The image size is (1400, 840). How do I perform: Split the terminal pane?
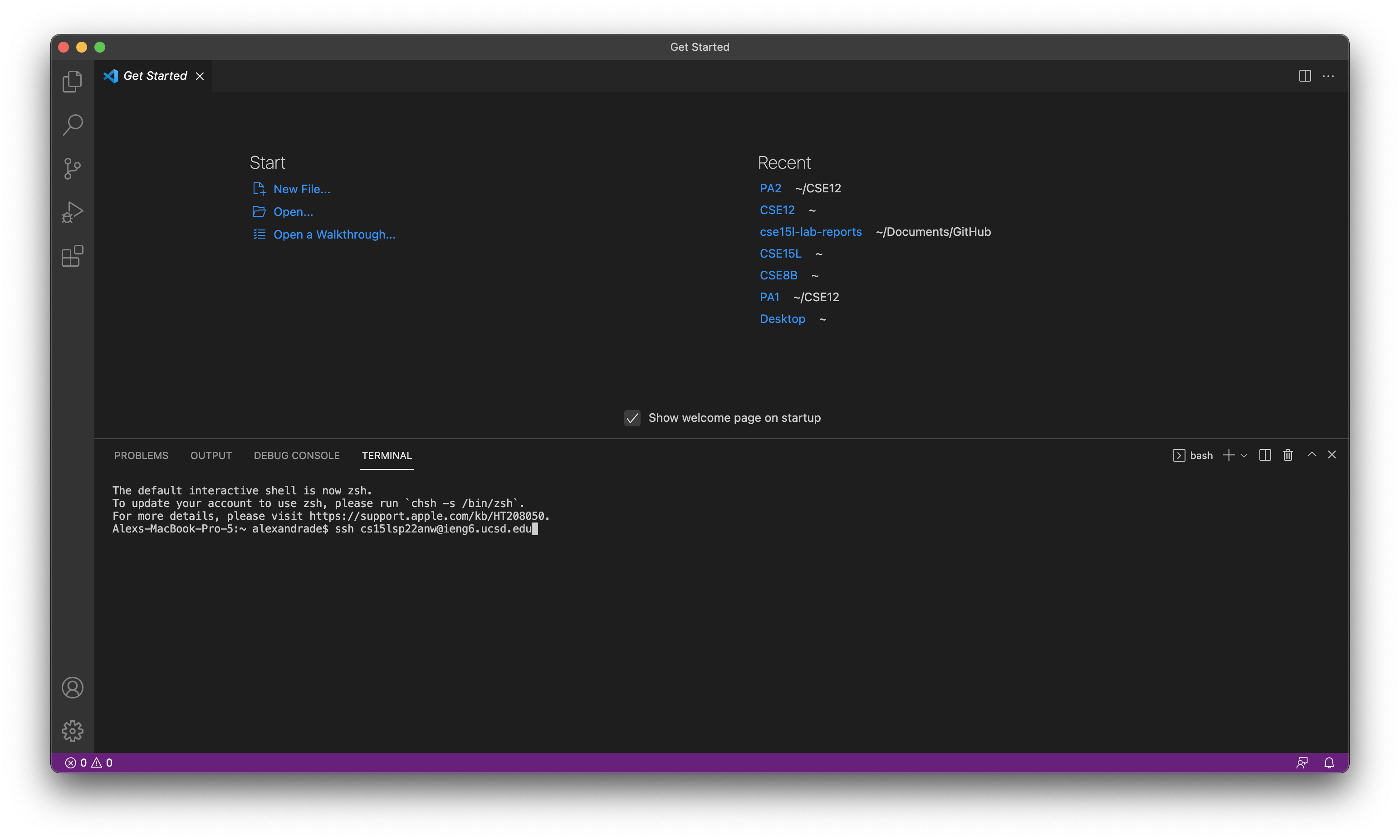pos(1264,454)
